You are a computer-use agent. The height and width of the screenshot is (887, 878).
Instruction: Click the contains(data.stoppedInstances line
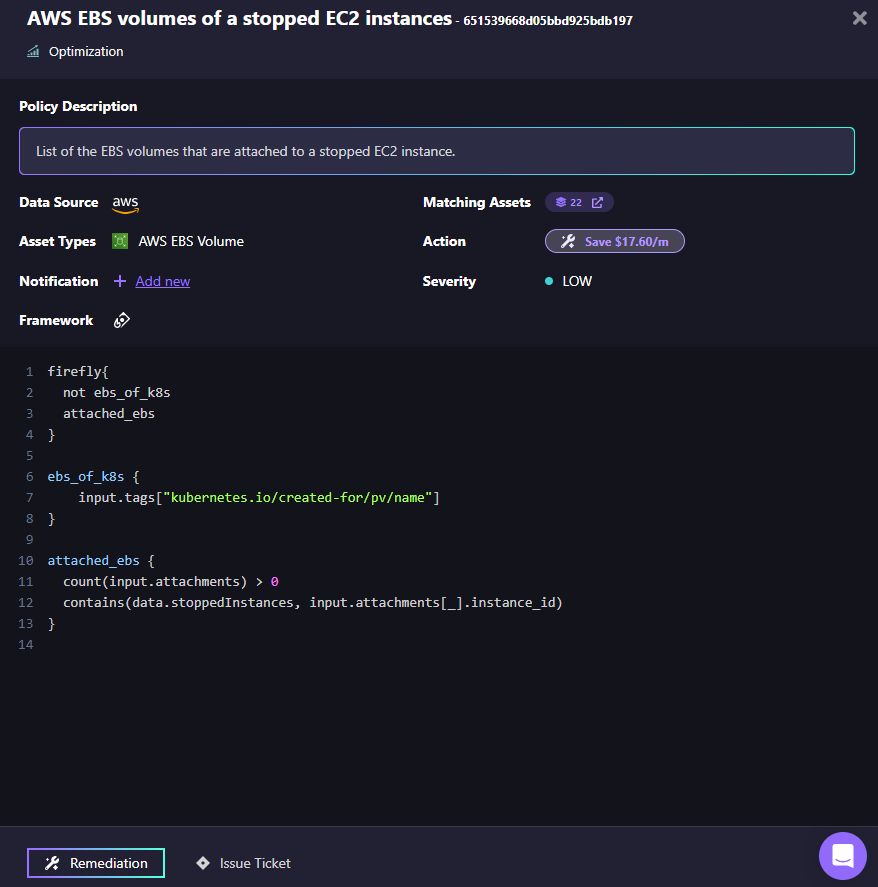tap(313, 602)
